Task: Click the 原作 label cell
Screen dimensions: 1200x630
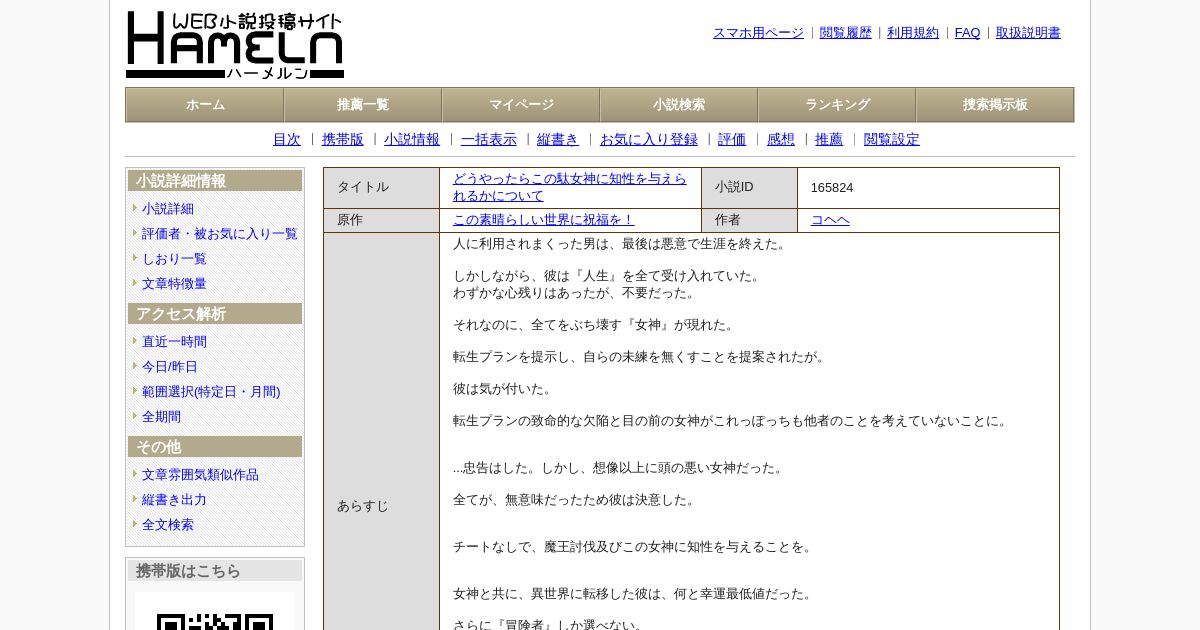Action: tap(381, 220)
